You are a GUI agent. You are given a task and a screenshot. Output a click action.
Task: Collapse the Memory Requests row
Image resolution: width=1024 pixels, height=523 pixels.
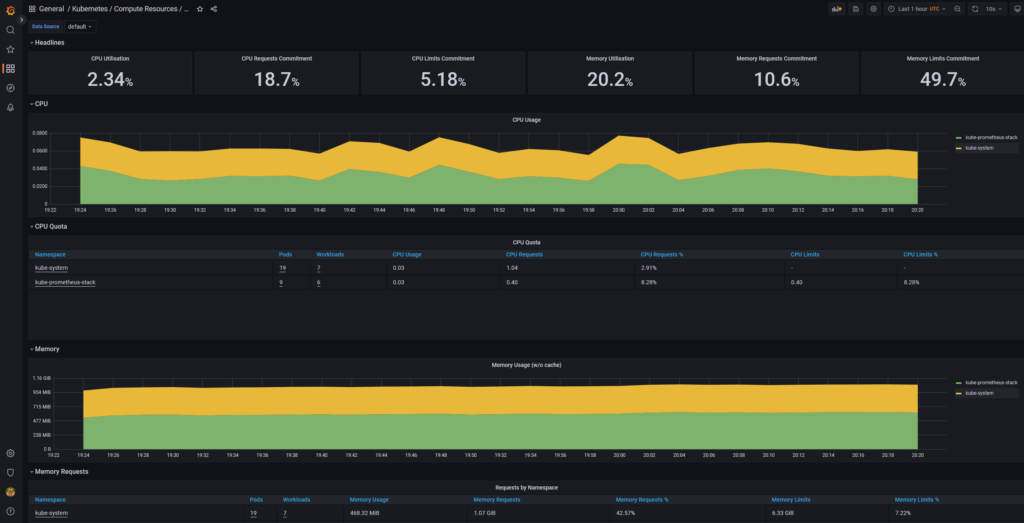[59, 471]
